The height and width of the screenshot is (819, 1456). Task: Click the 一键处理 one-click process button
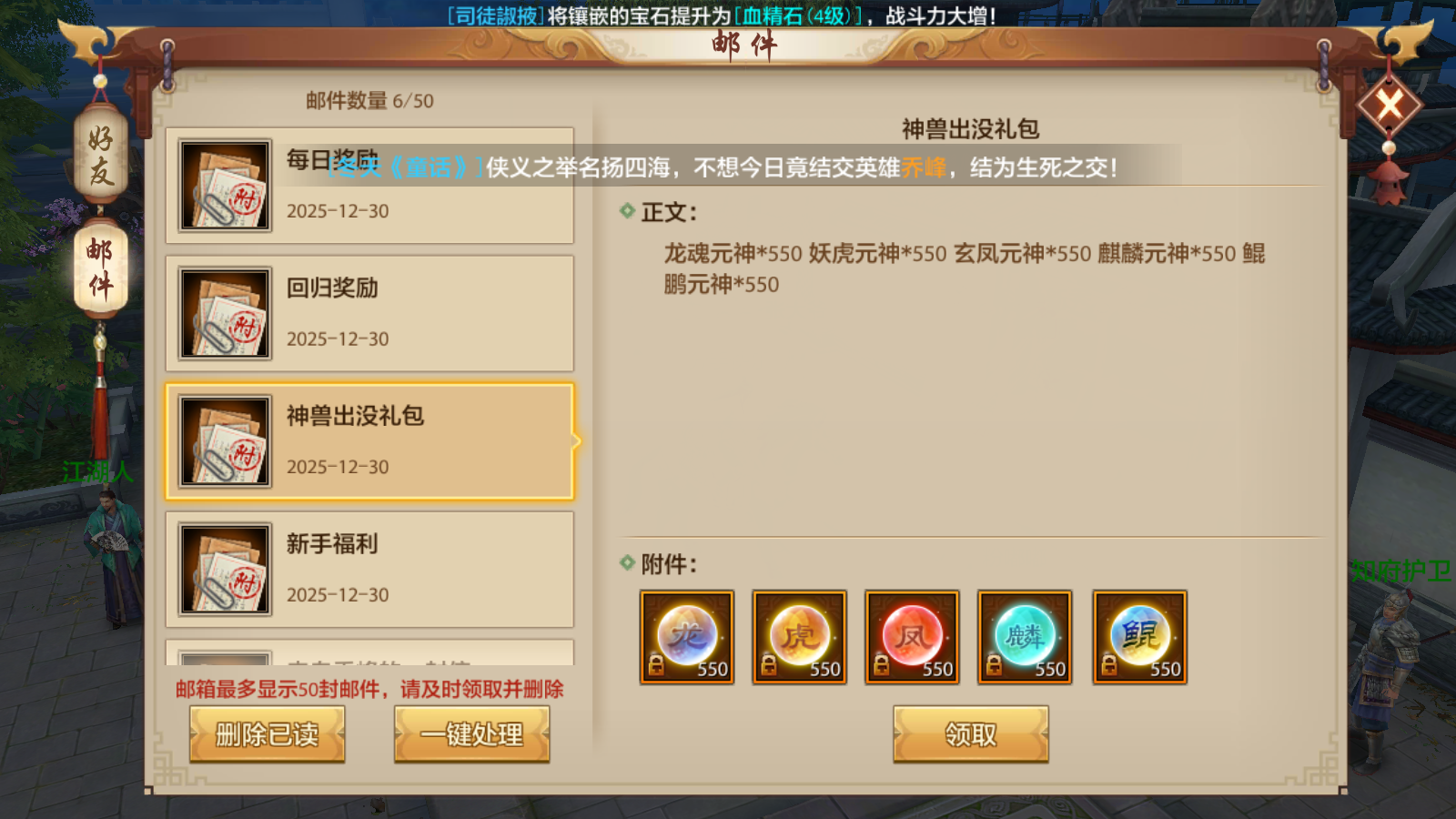pyautogui.click(x=472, y=733)
